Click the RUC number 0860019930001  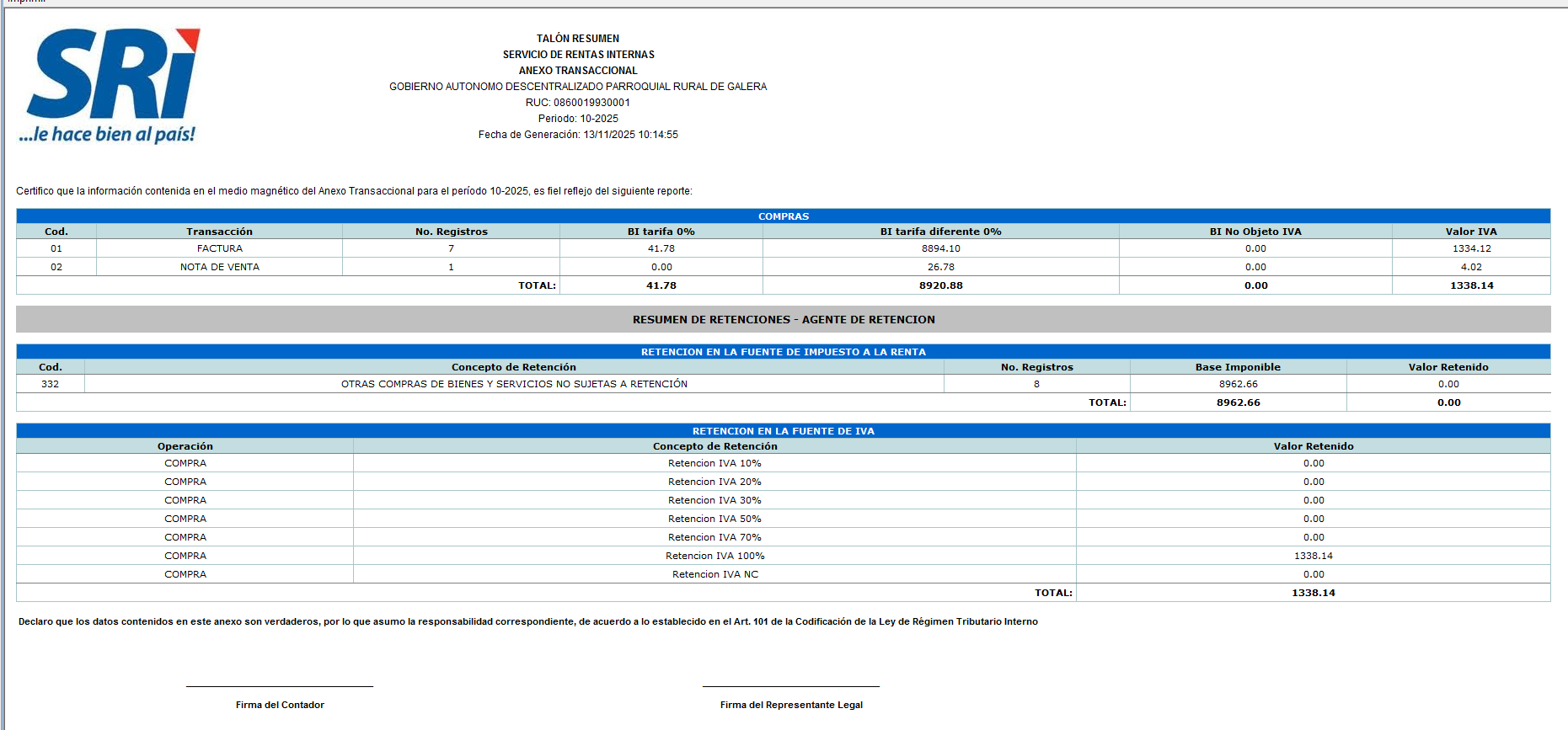click(x=578, y=103)
